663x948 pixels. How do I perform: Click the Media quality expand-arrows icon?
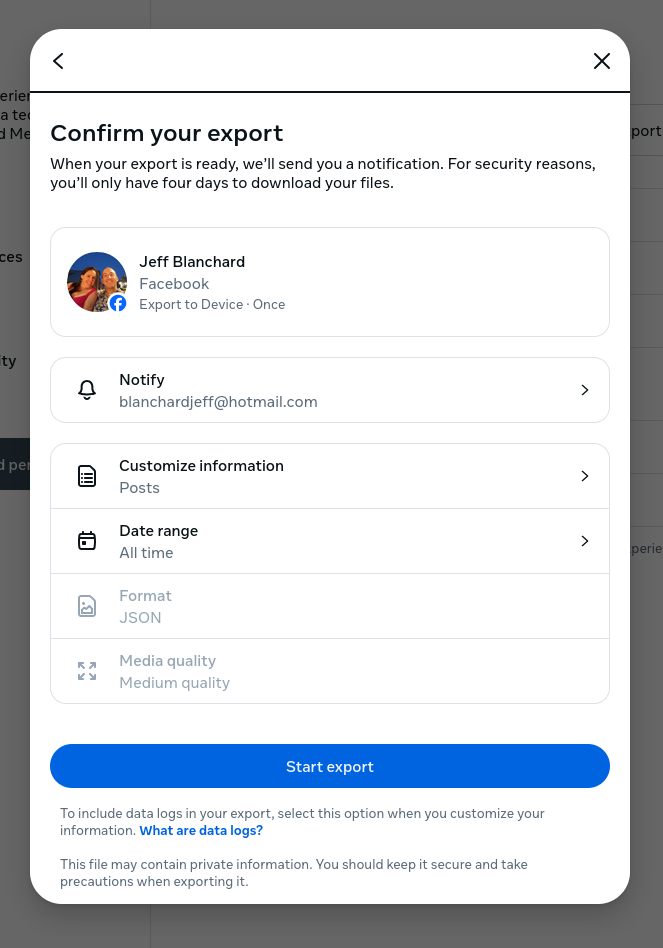click(x=87, y=671)
